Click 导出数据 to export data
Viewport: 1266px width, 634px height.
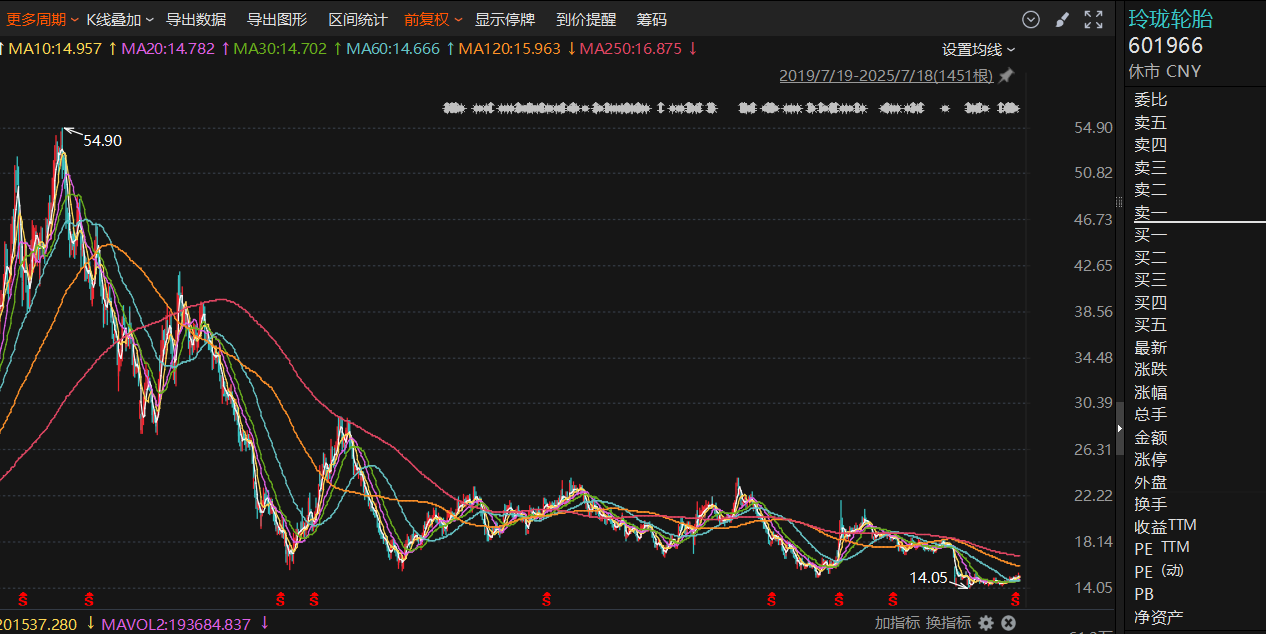click(196, 20)
